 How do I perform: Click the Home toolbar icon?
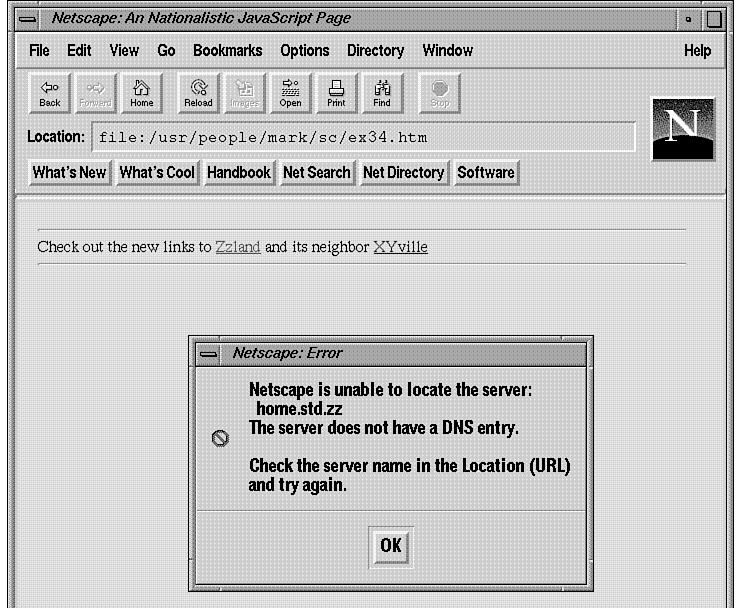[x=142, y=93]
